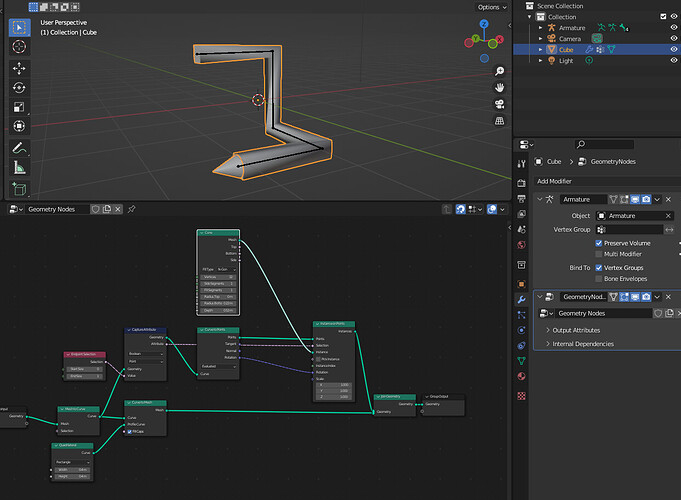Hide Camera using its eye icon

point(674,38)
